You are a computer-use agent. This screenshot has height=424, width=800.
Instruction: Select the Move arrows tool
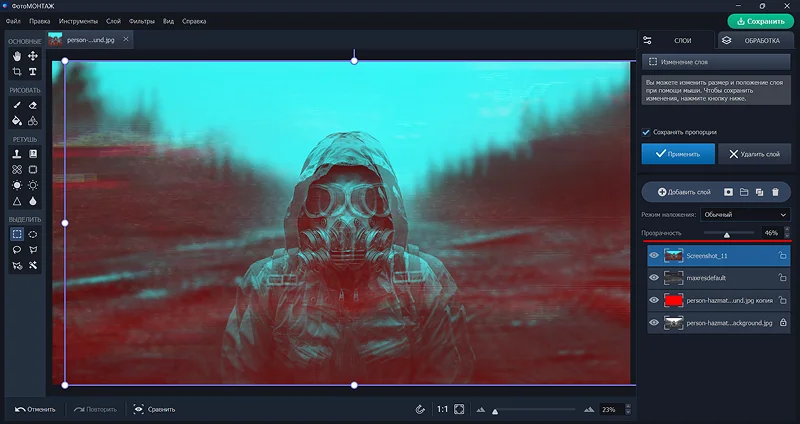33,56
